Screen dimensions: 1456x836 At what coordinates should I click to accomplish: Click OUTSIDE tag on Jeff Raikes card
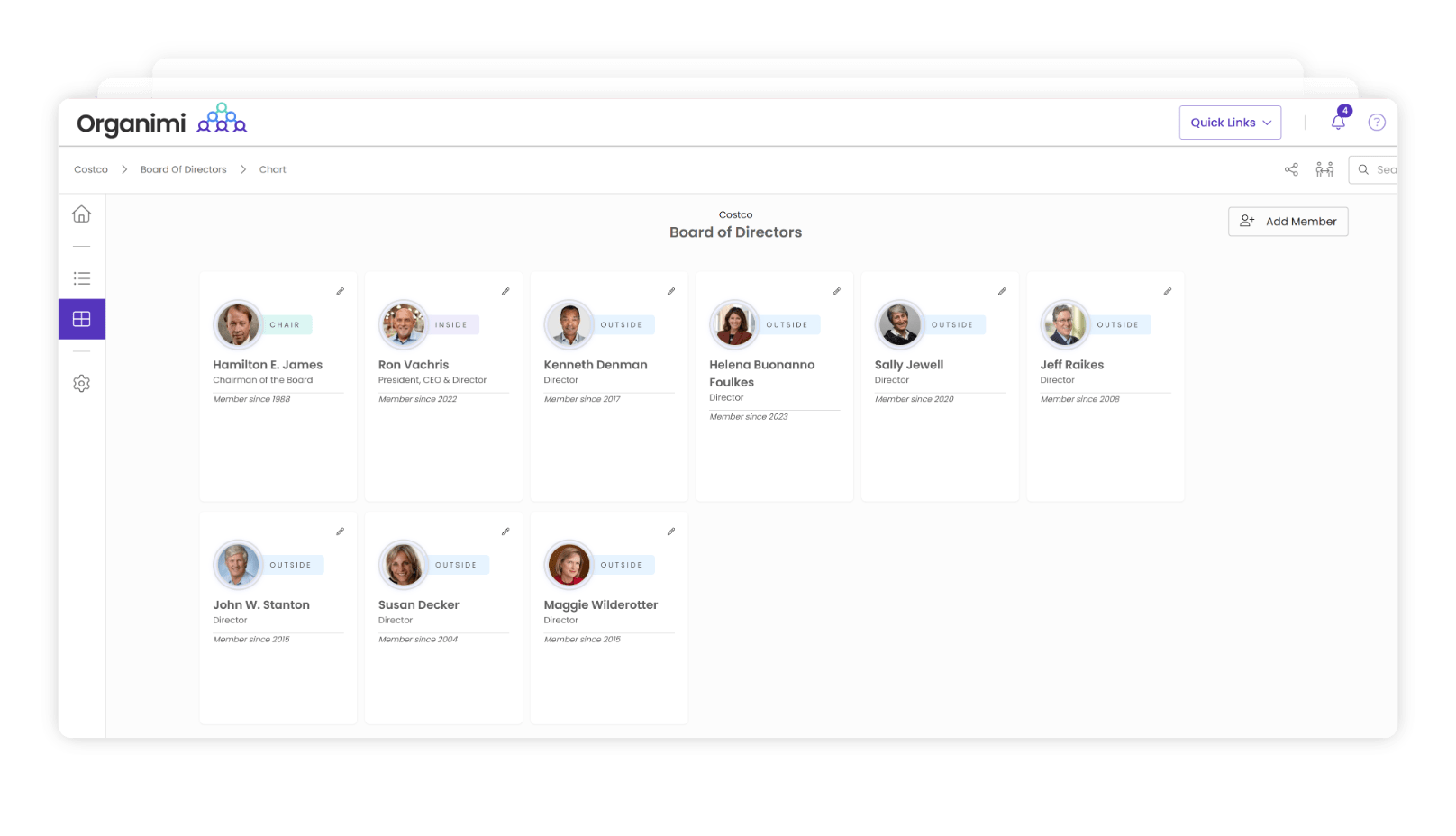point(1119,324)
